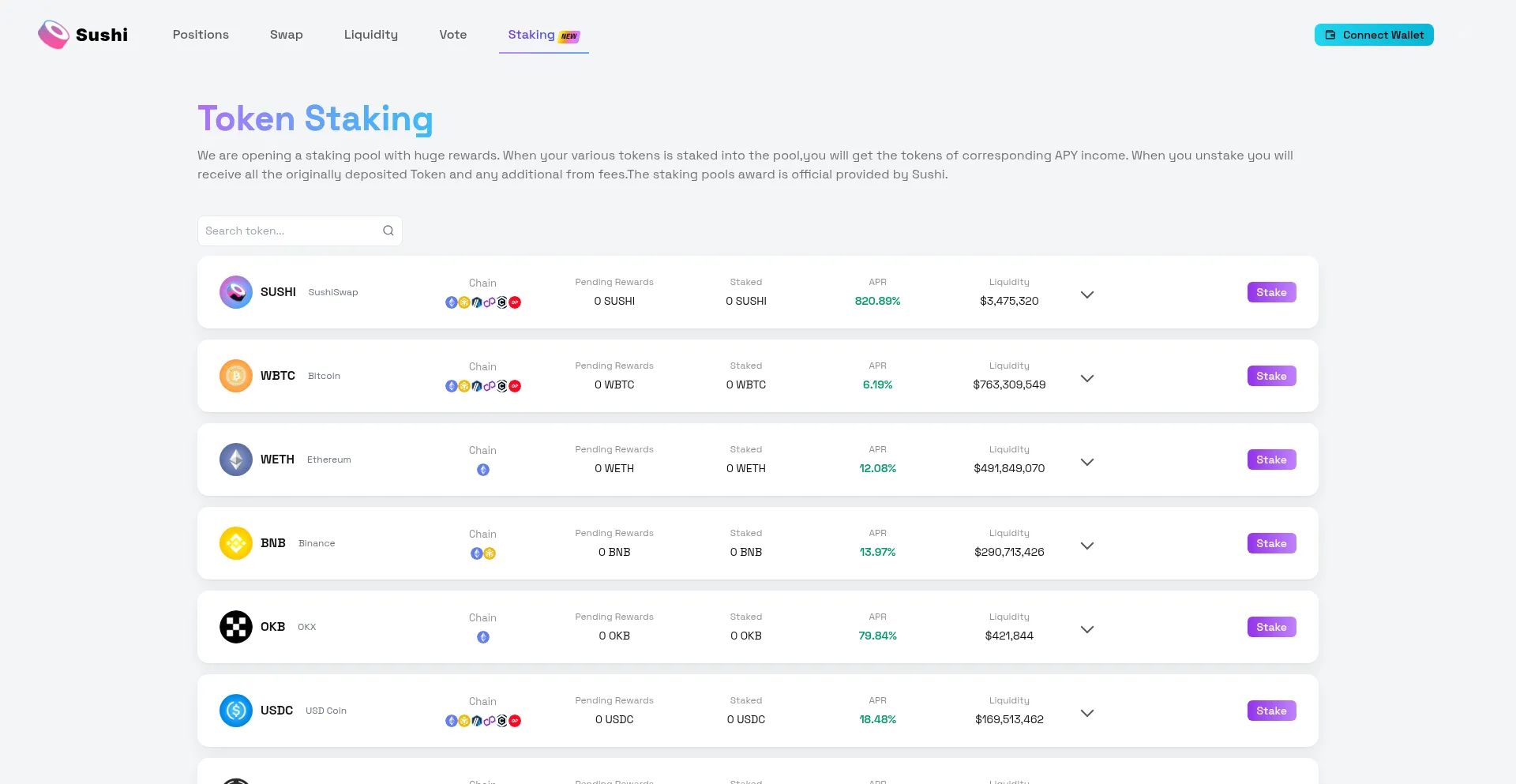
Task: Stake in the OKB pool
Action: point(1271,627)
